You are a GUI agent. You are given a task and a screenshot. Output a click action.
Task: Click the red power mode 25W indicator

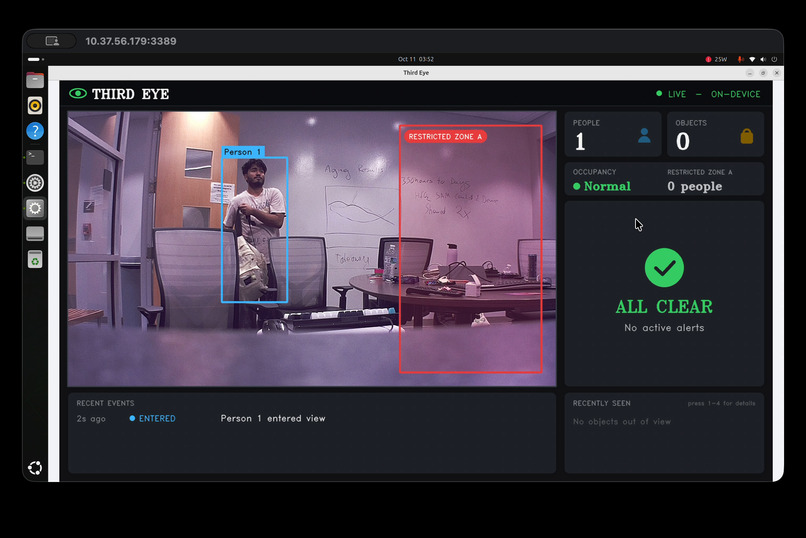coord(717,59)
